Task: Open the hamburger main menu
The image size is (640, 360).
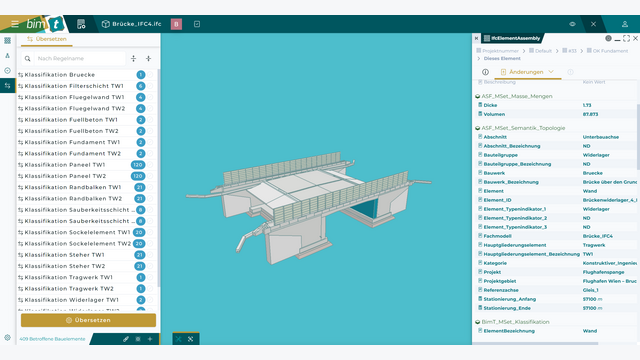Action: tap(15, 24)
